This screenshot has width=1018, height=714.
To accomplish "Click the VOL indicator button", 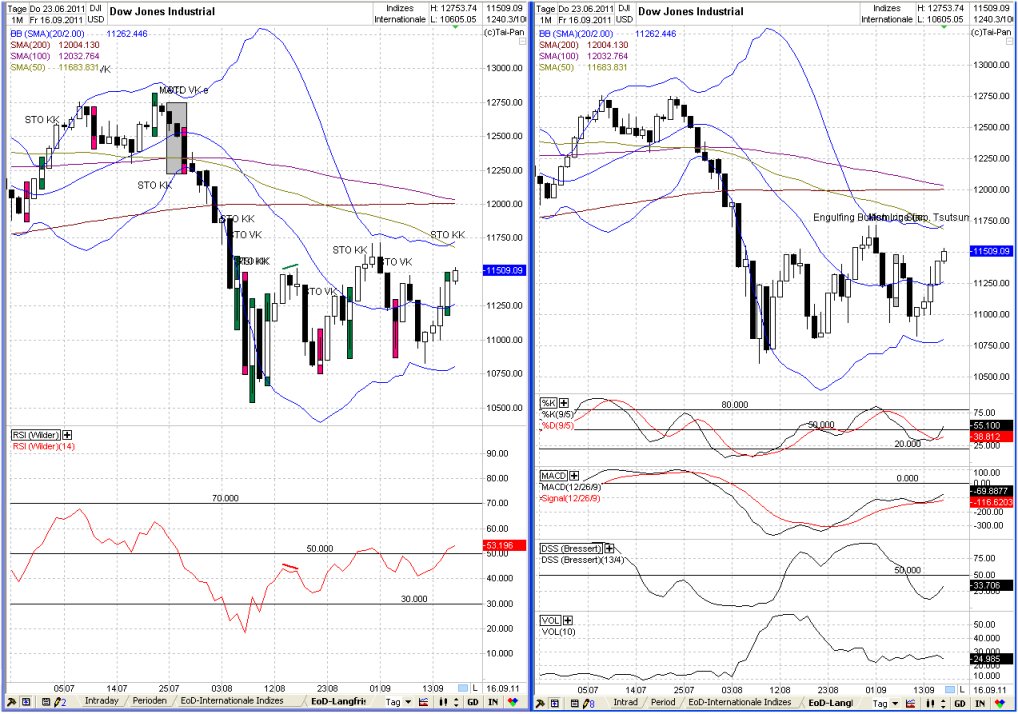I will 550,620.
